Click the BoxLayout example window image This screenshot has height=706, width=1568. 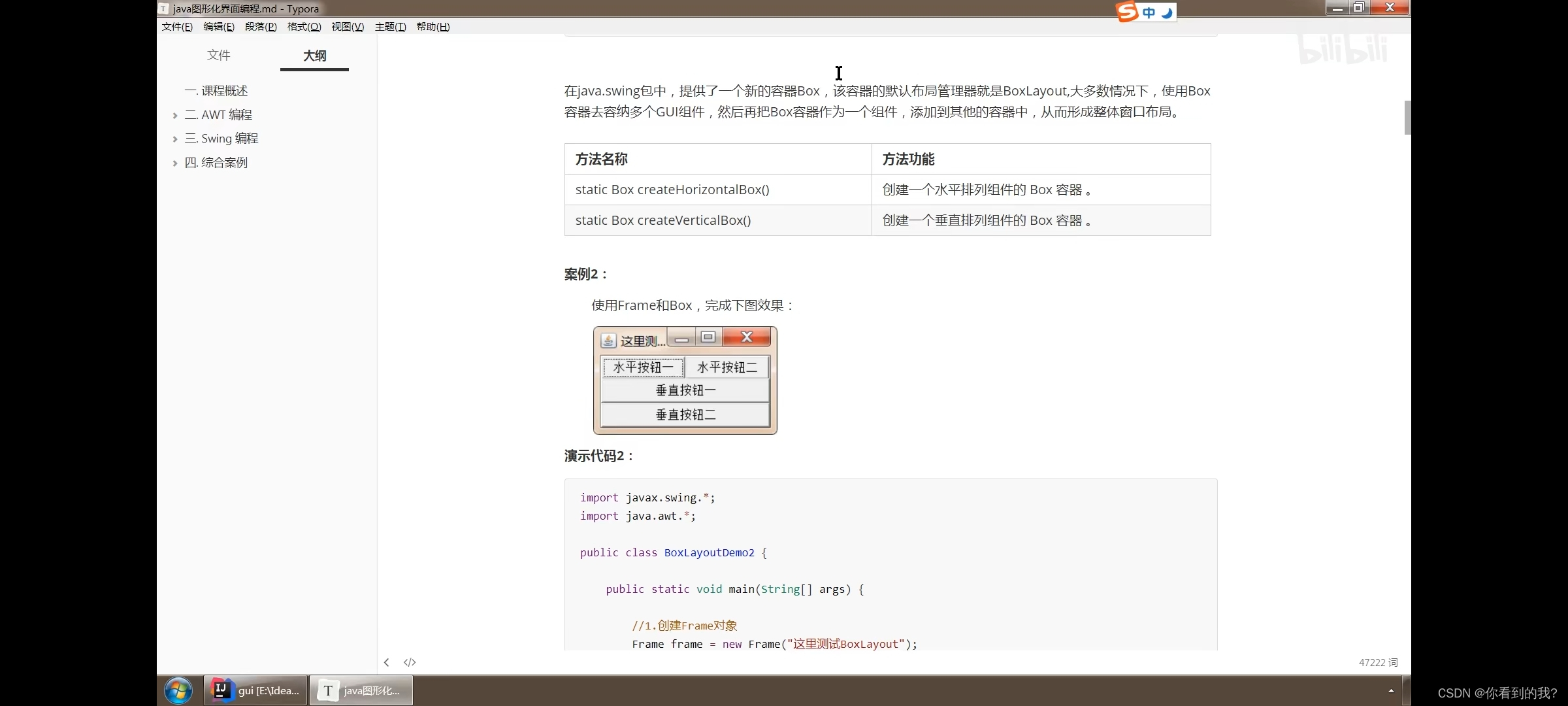click(x=685, y=380)
